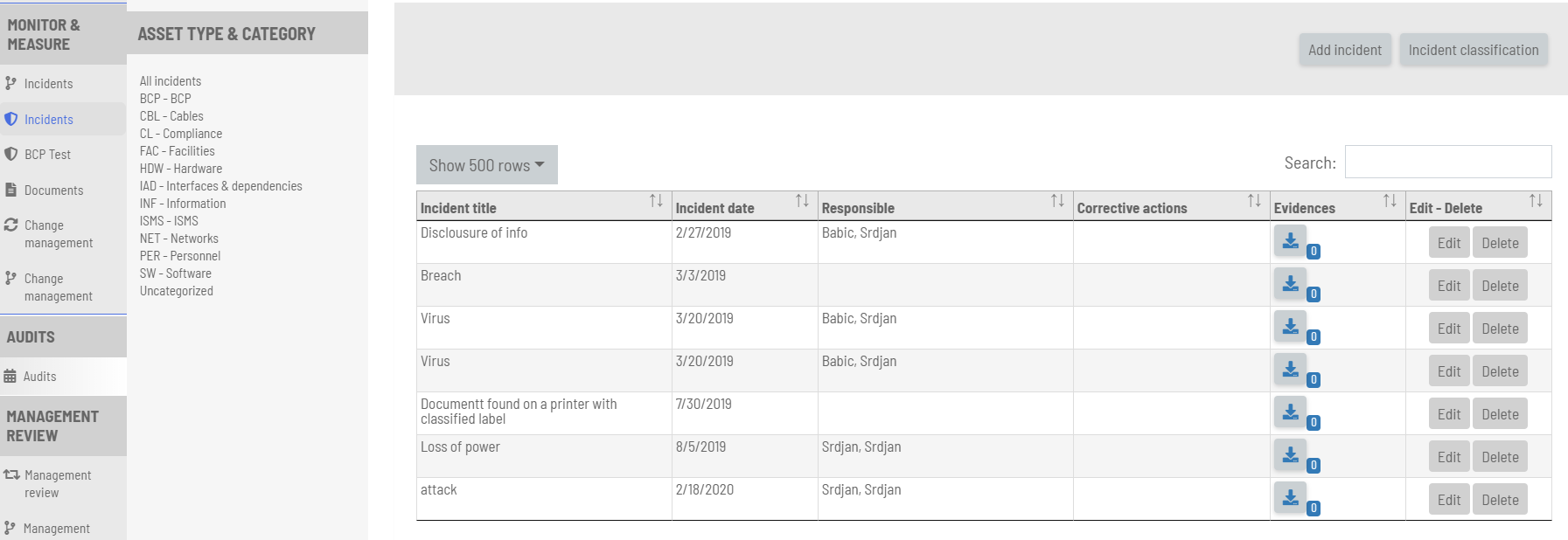Open Incident classification
This screenshot has width=1568, height=540.
coord(1473,49)
